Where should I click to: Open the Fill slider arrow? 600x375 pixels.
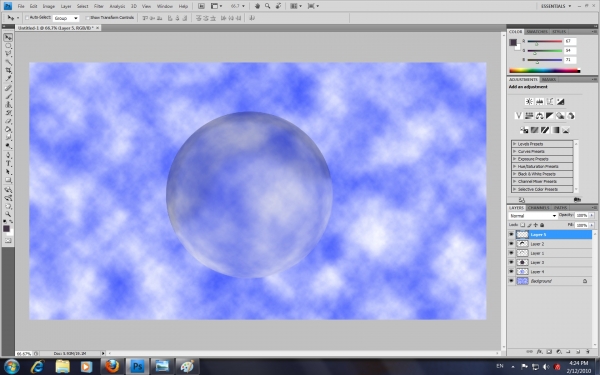click(x=592, y=225)
